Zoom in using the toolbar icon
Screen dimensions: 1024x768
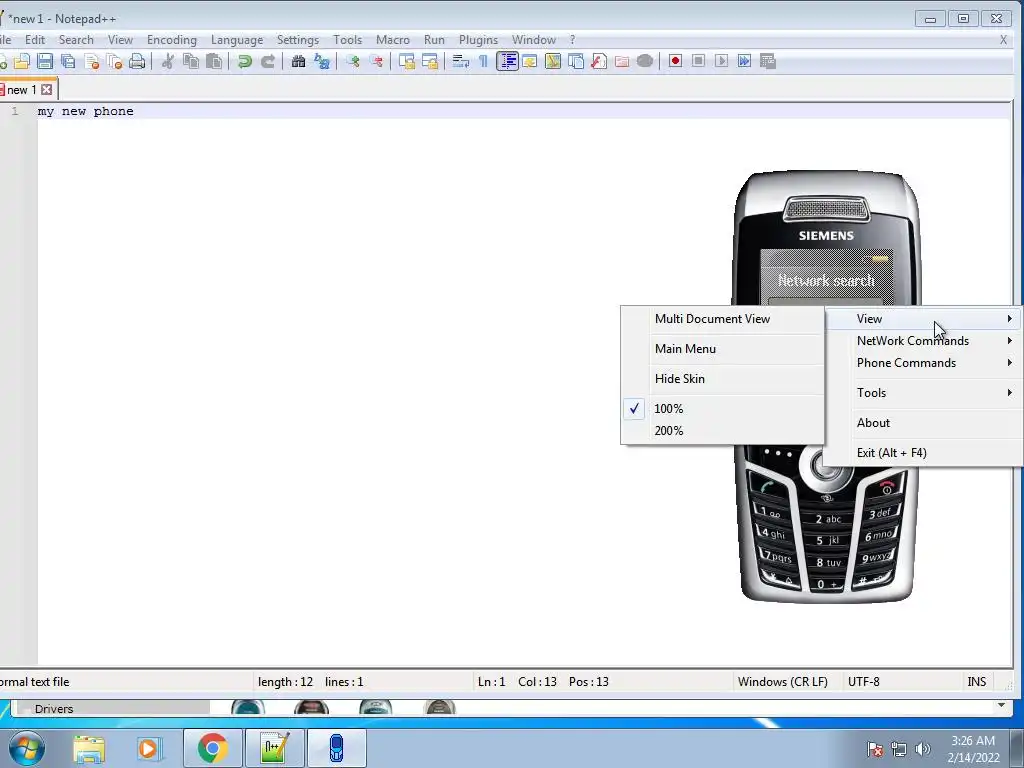coord(353,61)
